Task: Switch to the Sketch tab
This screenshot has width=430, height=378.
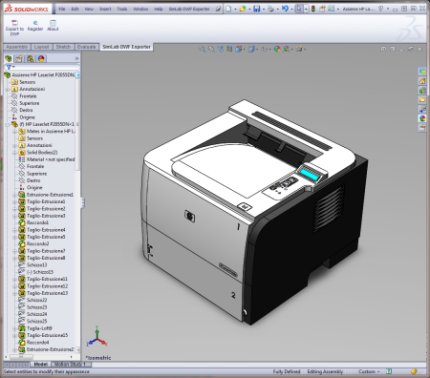Action: 63,47
